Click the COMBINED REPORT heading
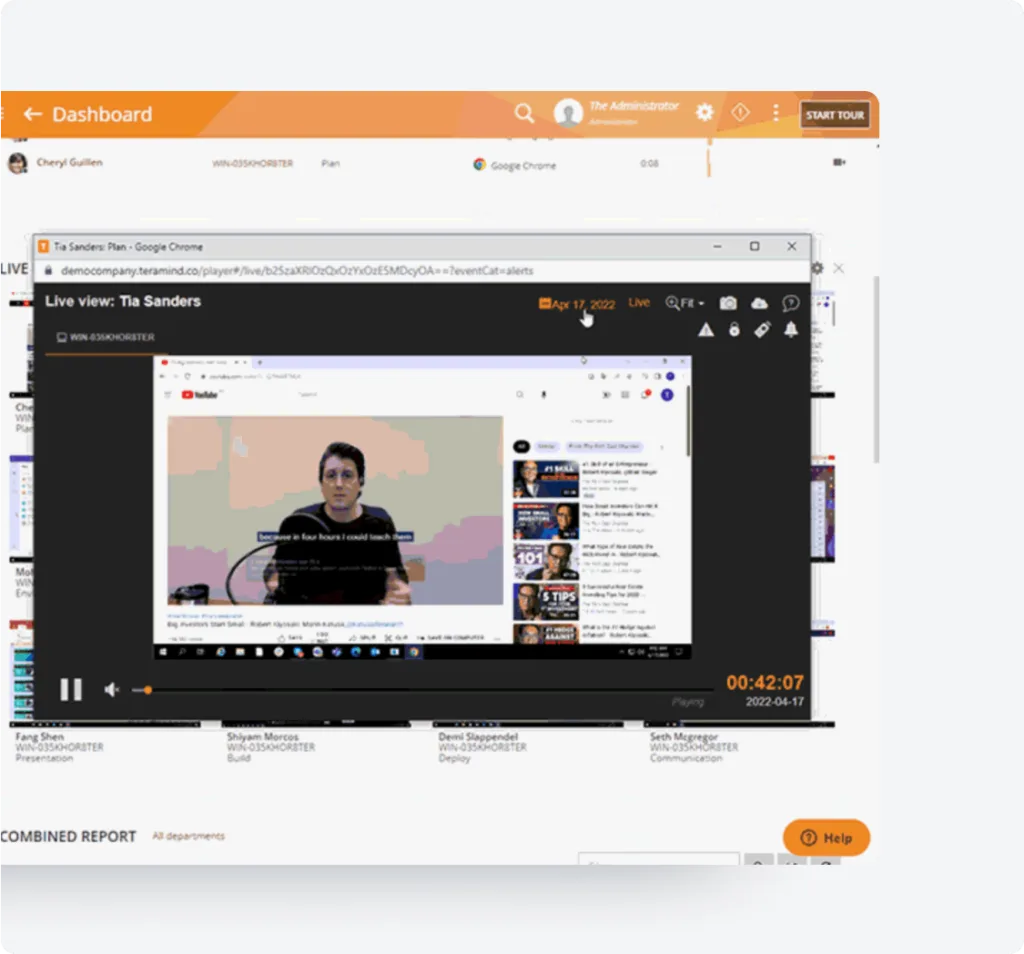The height and width of the screenshot is (954, 1024). coord(69,836)
